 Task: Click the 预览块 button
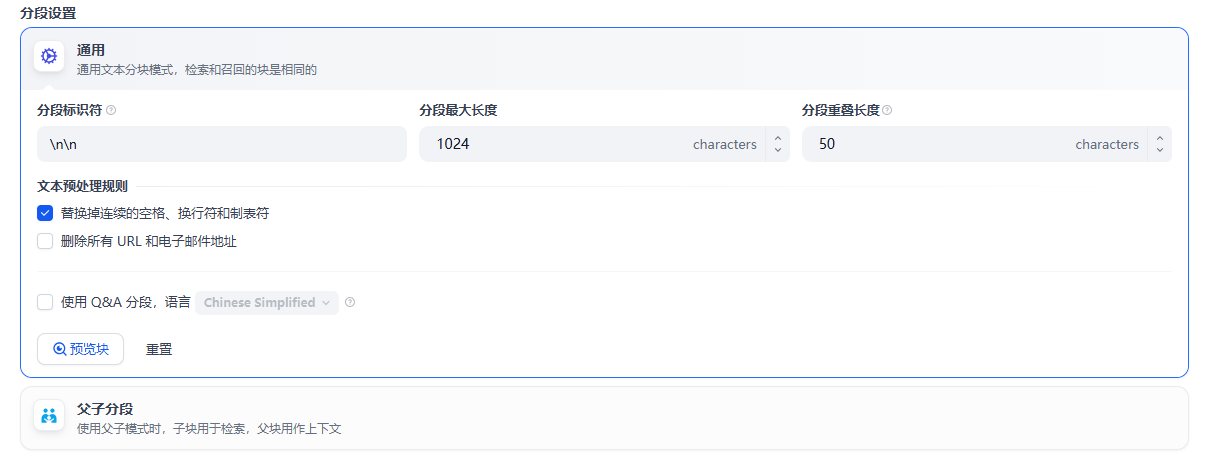point(80,349)
